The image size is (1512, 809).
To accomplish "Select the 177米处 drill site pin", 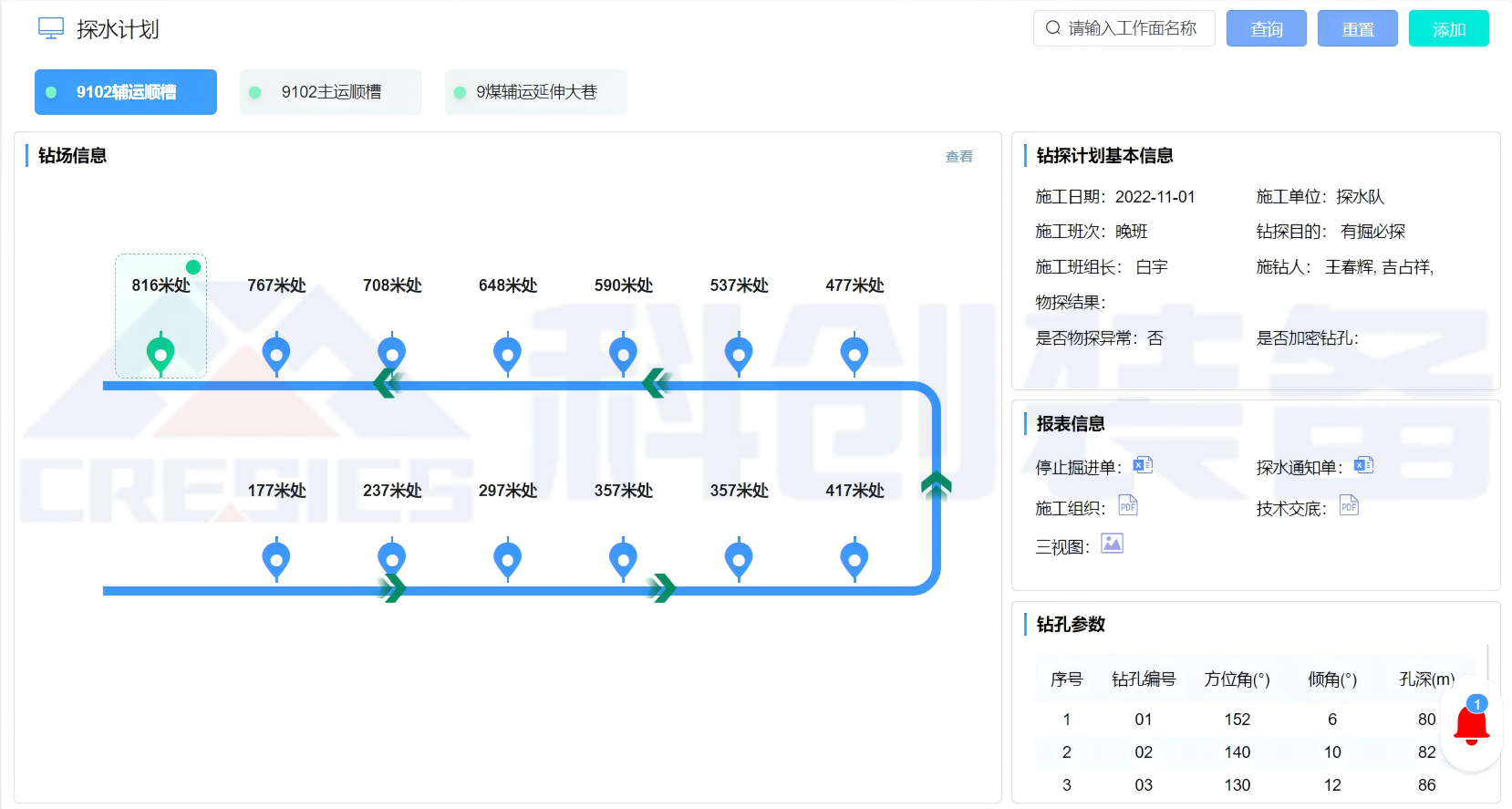I will click(276, 558).
